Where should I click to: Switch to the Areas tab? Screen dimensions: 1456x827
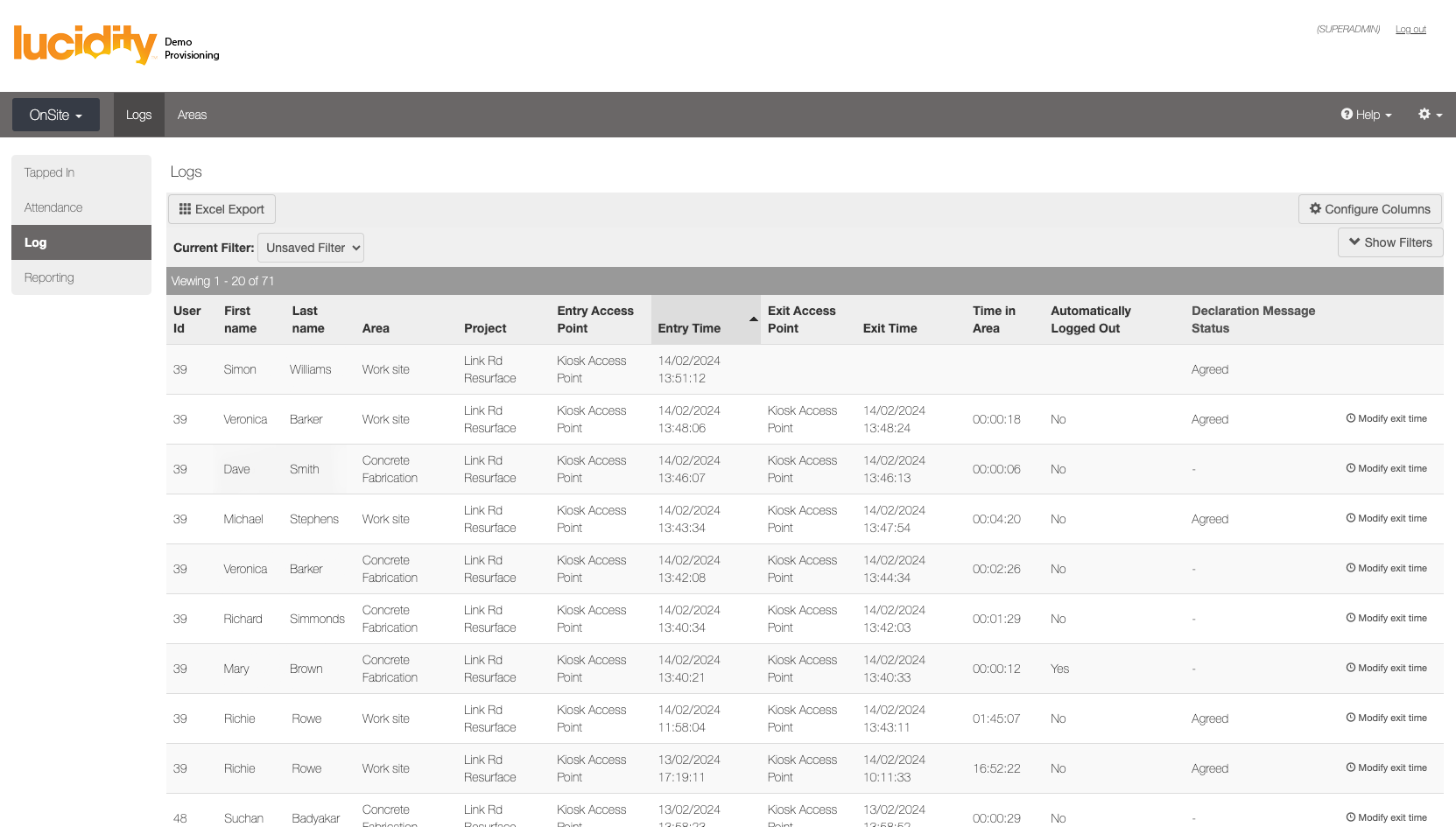[x=192, y=115]
